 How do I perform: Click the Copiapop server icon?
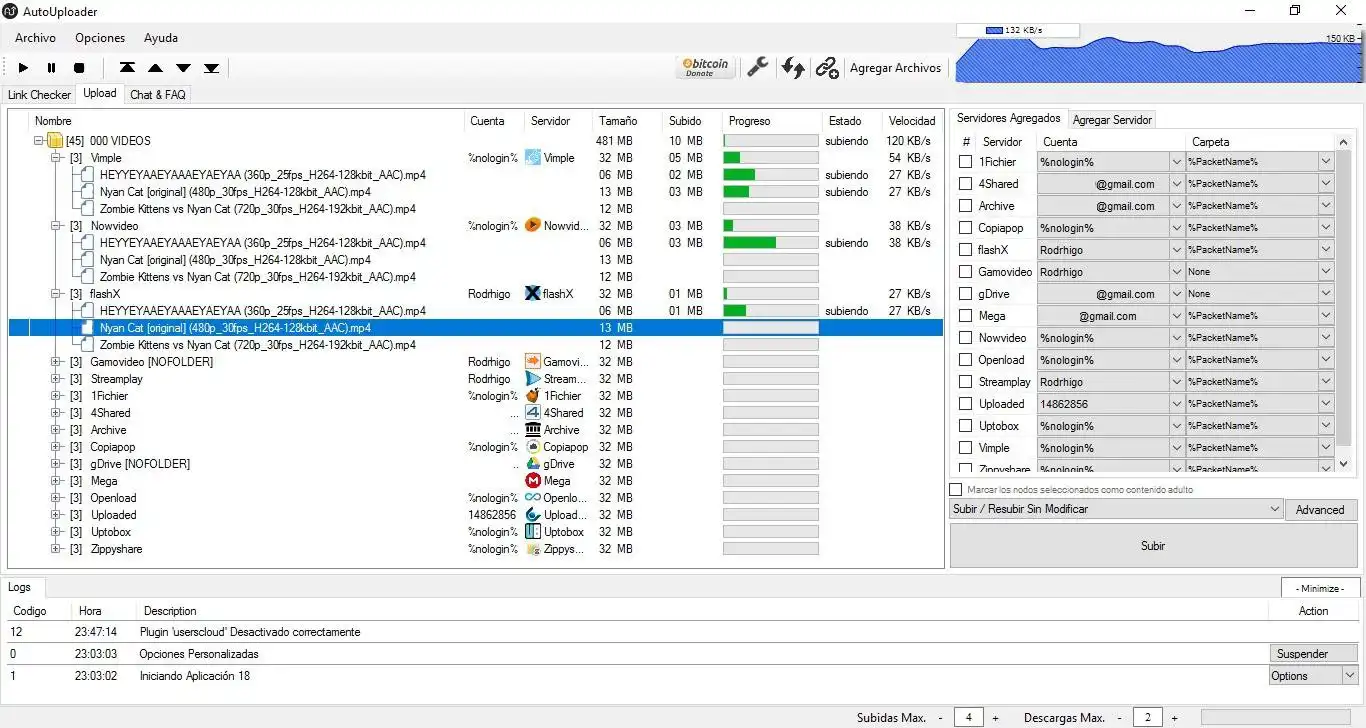(x=533, y=447)
